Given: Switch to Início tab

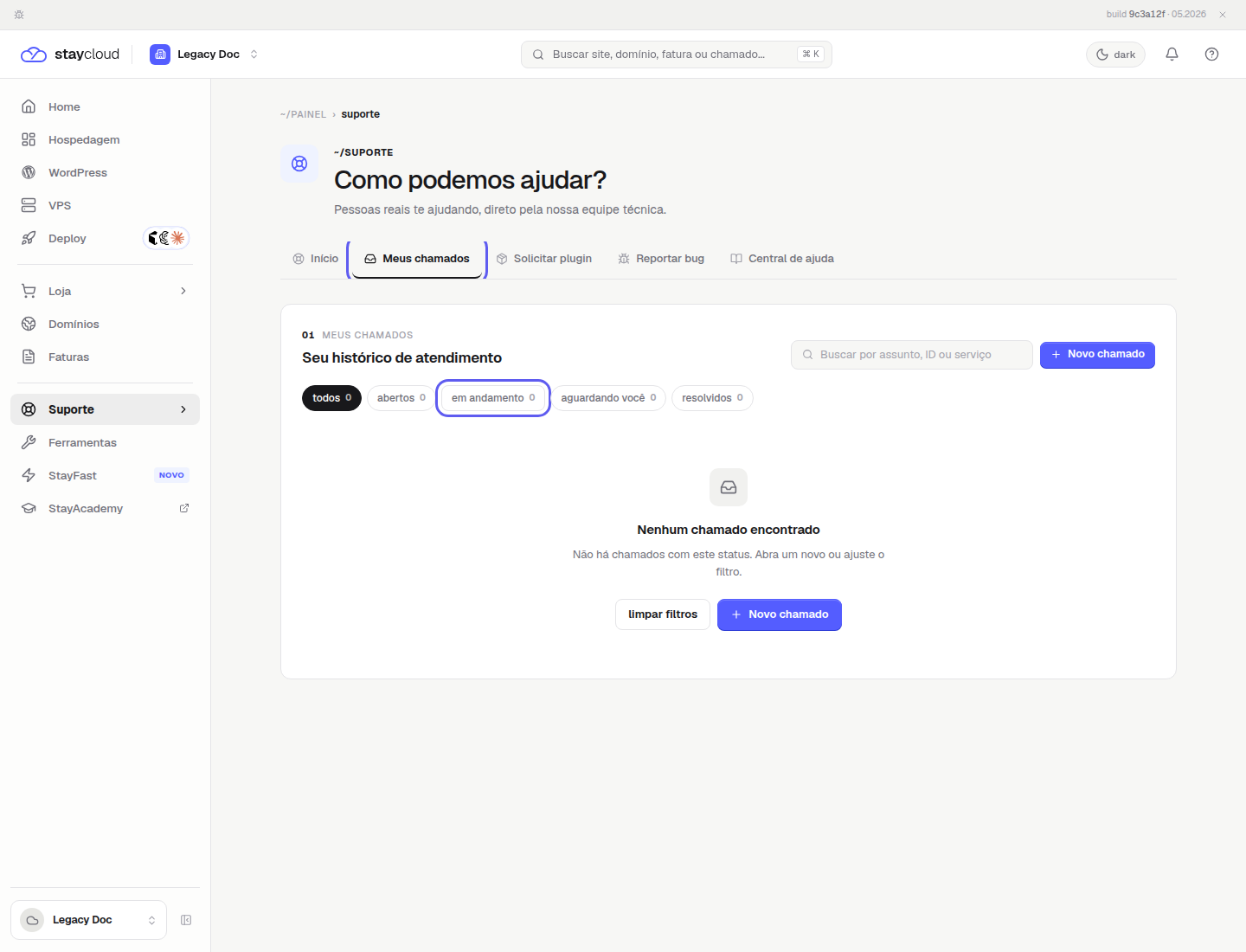Looking at the screenshot, I should point(316,259).
